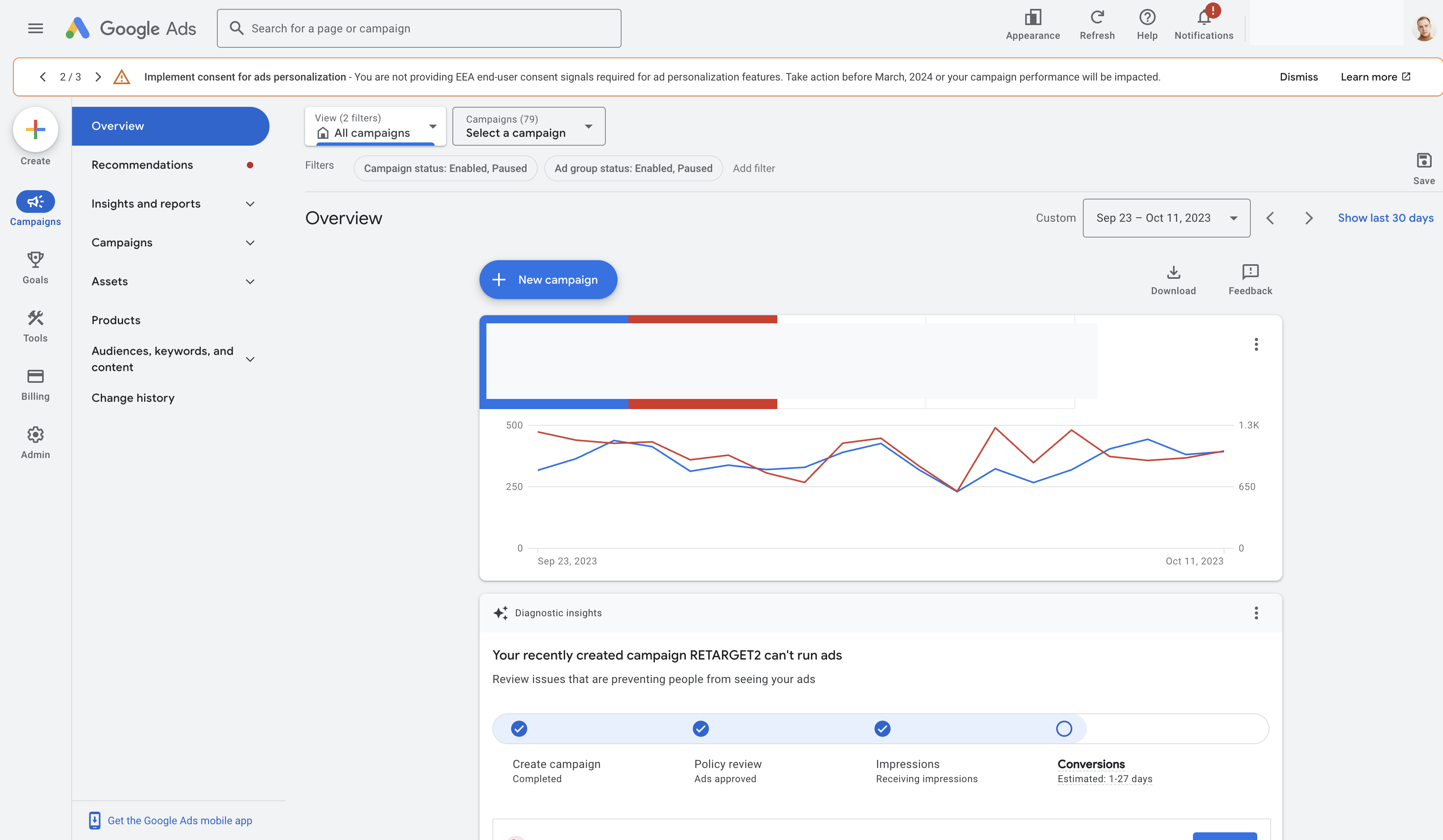Create a New campaign
The height and width of the screenshot is (840, 1443).
tap(547, 280)
